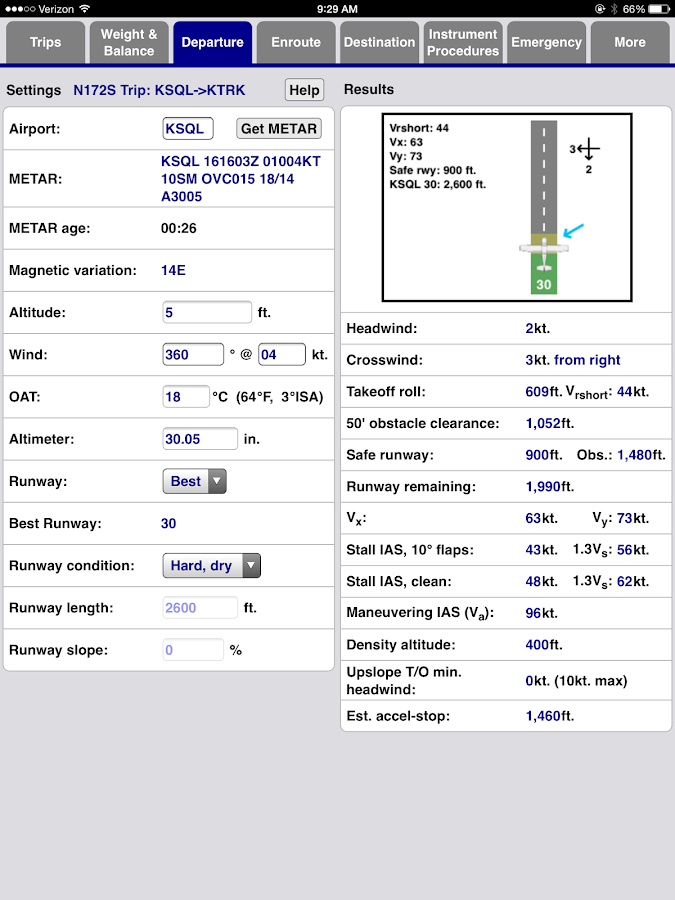The width and height of the screenshot is (675, 900).
Task: Edit the Altimeter 30.05 field
Action: click(200, 439)
